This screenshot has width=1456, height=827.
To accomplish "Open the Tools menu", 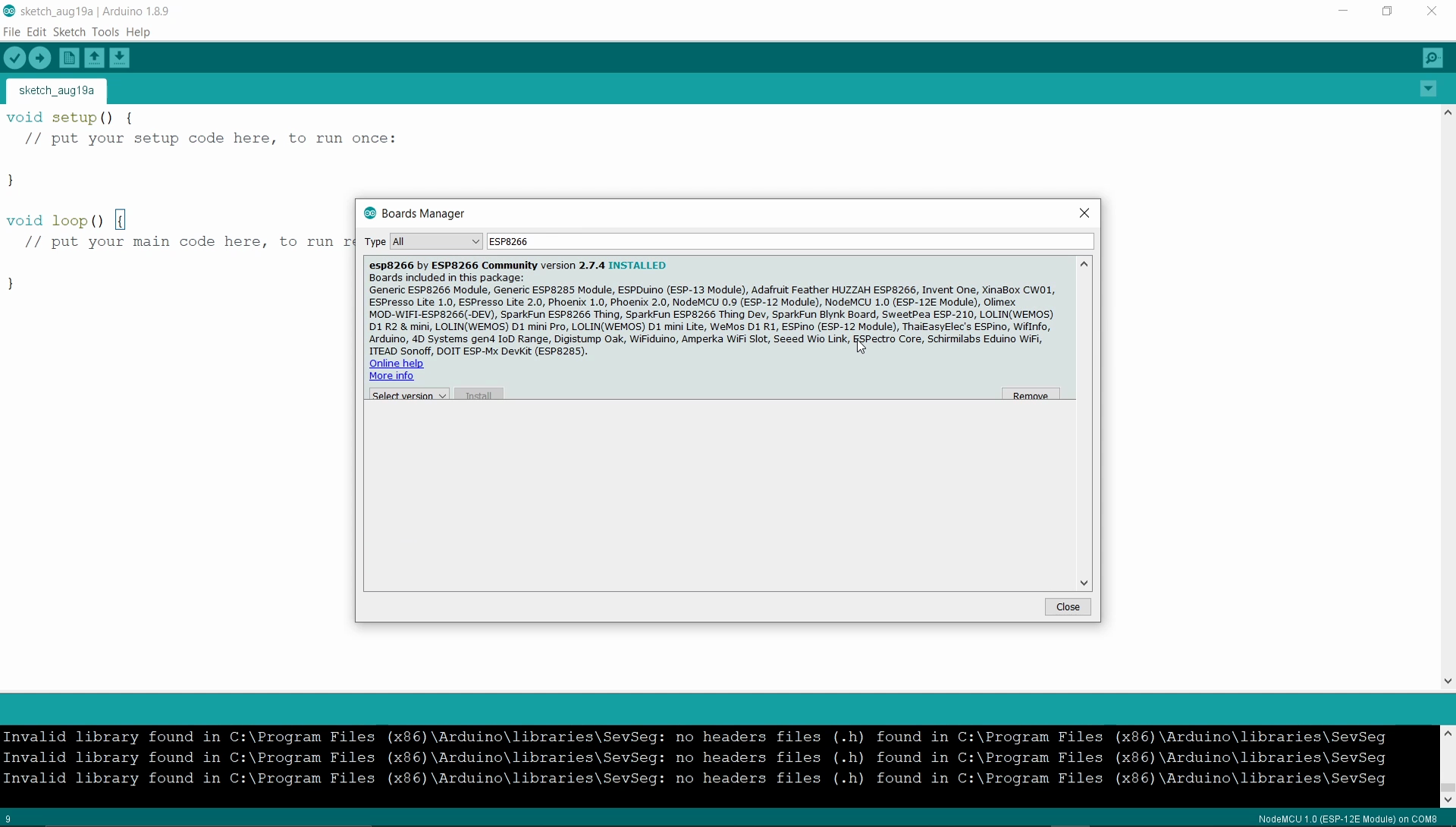I will point(105,32).
